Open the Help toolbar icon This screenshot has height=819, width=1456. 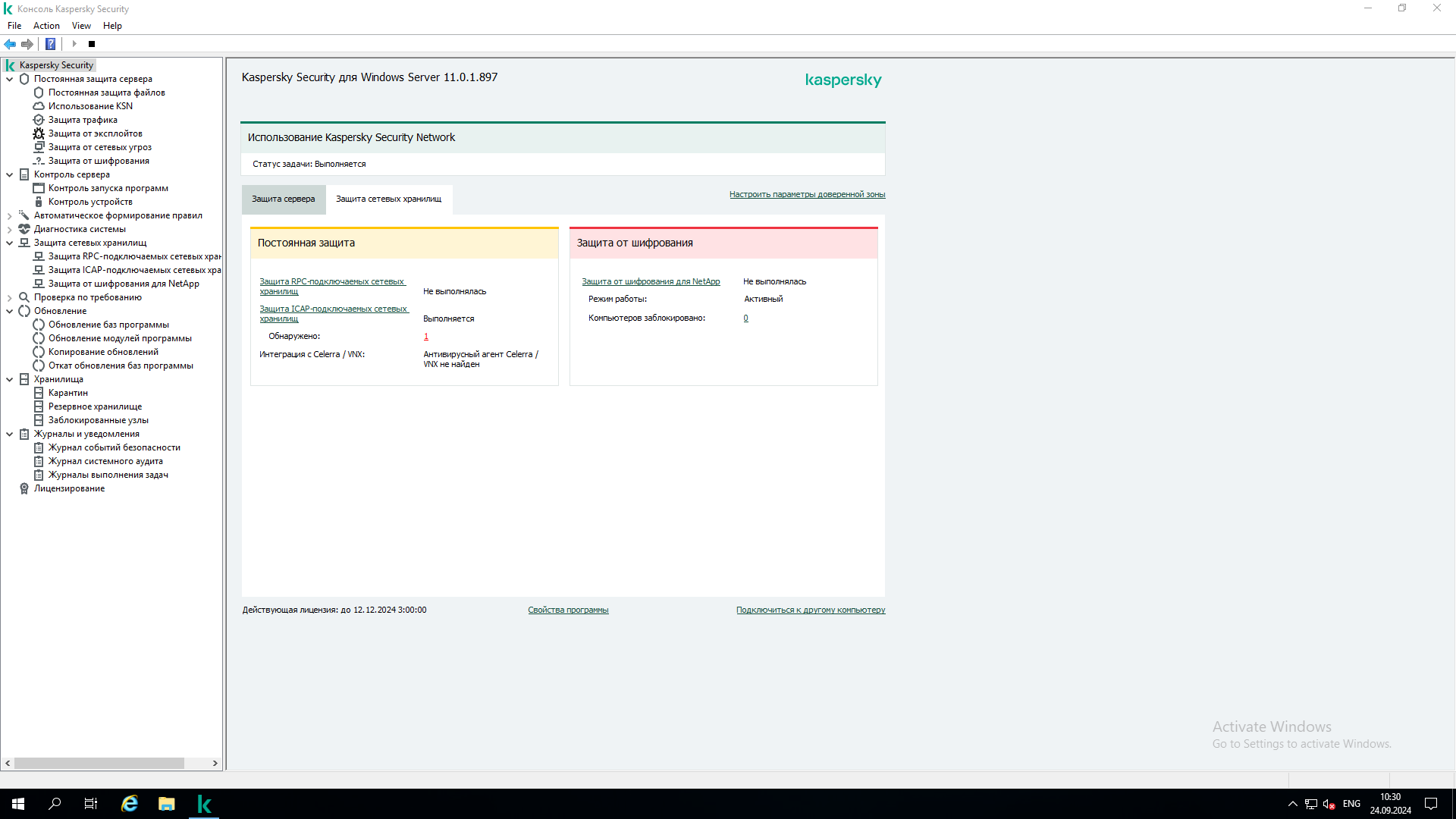[x=51, y=44]
